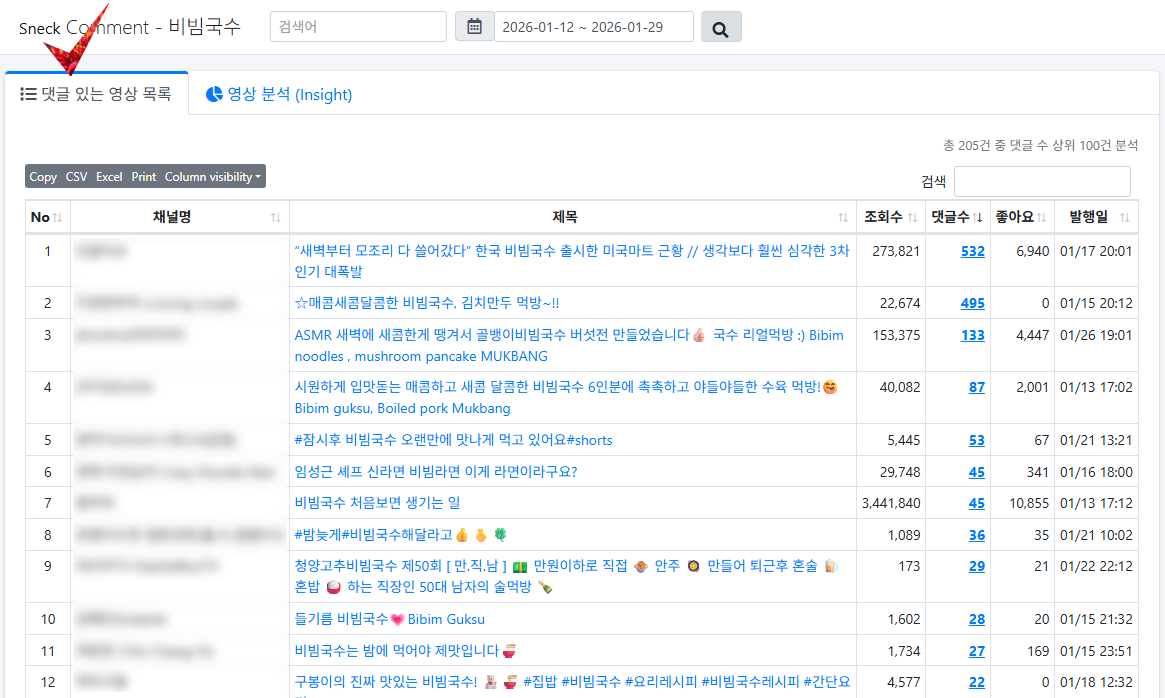Sort by 제목 column arrows
This screenshot has height=698, width=1165.
pyautogui.click(x=842, y=218)
